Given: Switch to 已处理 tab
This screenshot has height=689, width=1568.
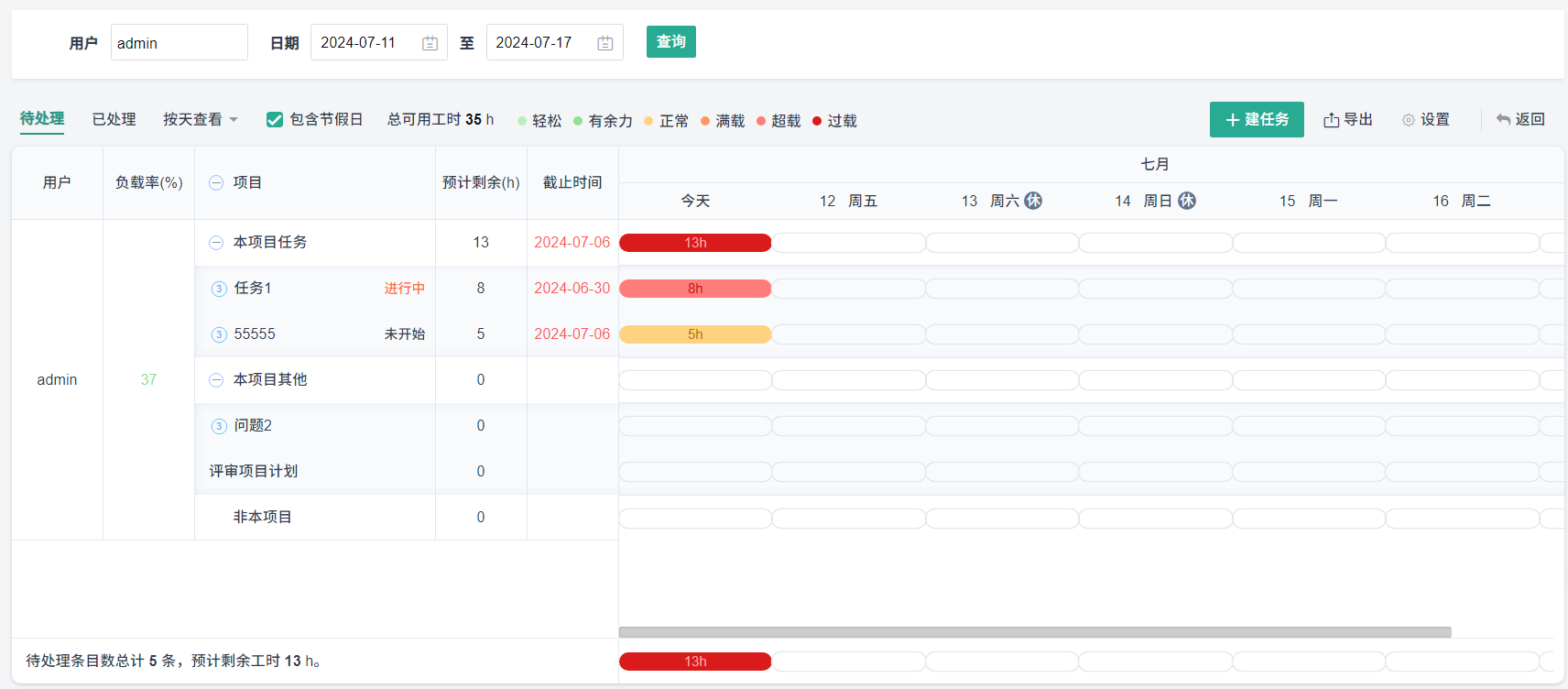Looking at the screenshot, I should pyautogui.click(x=114, y=120).
